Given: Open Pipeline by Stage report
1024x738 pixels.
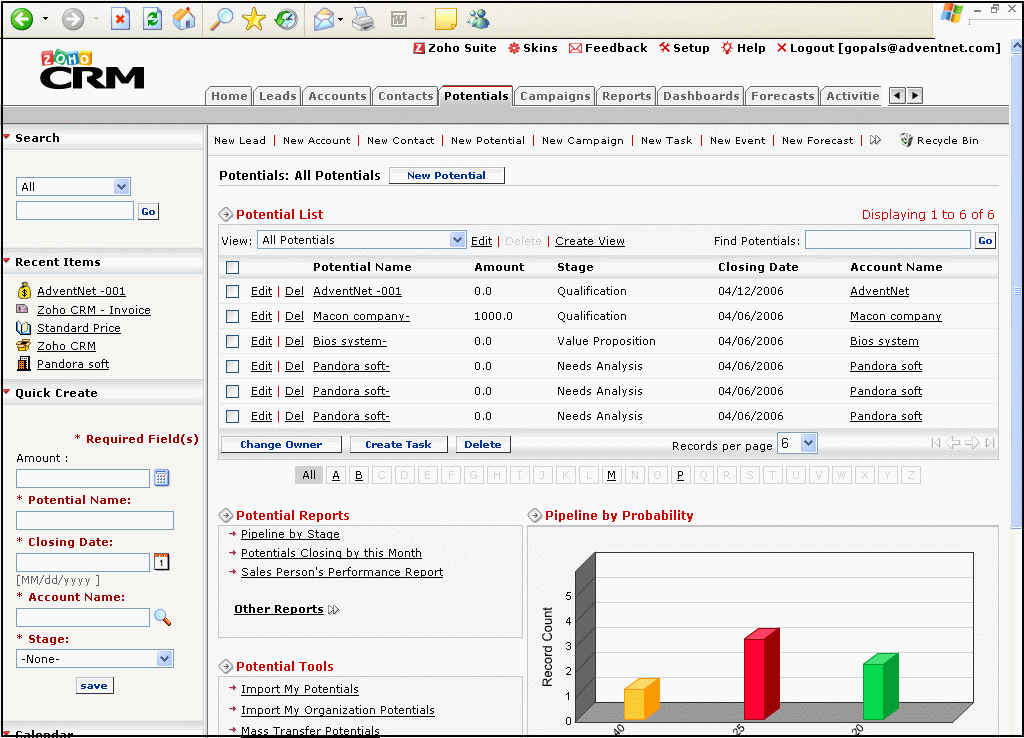Looking at the screenshot, I should click(290, 534).
